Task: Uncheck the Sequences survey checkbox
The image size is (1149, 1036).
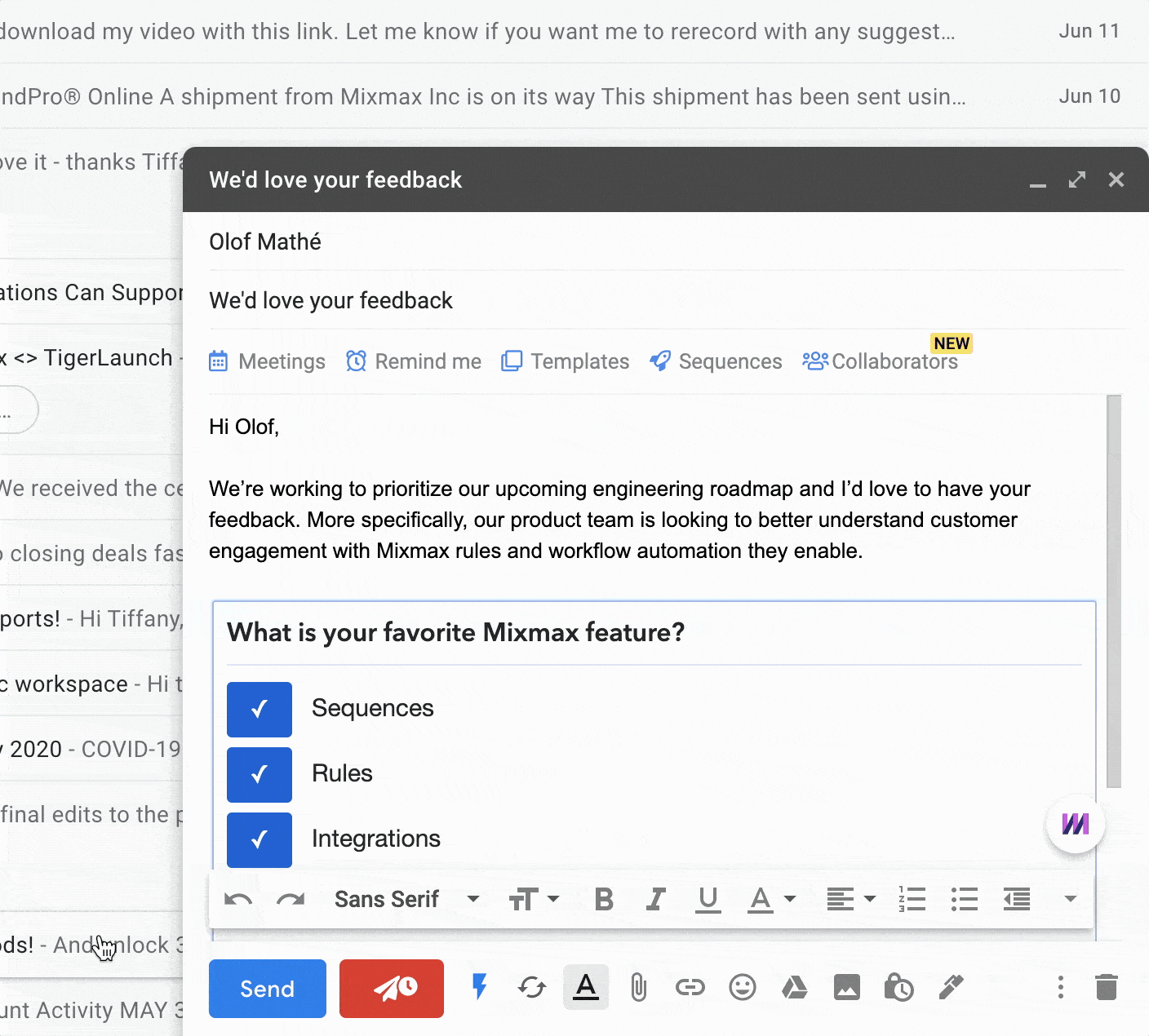Action: (x=259, y=709)
